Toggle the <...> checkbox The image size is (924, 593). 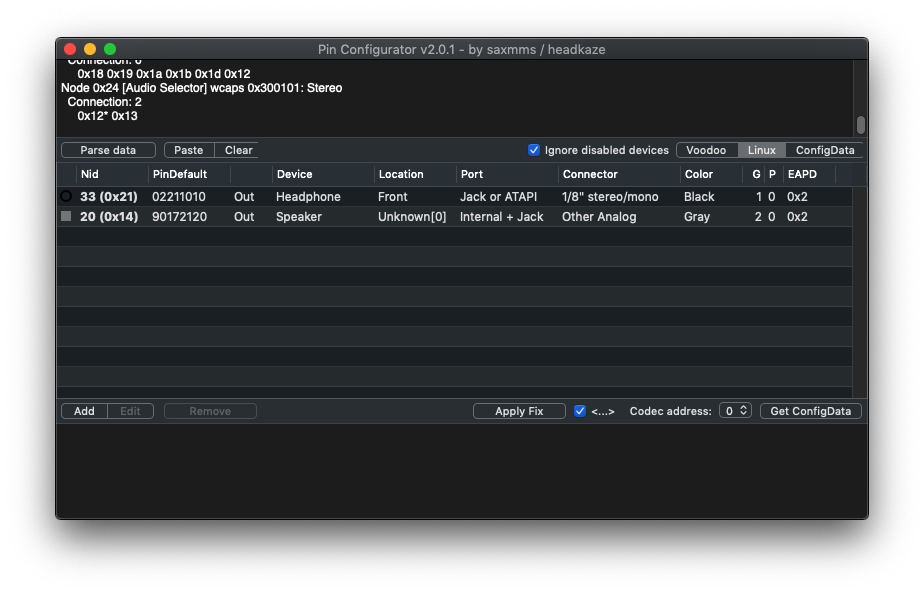tap(580, 411)
